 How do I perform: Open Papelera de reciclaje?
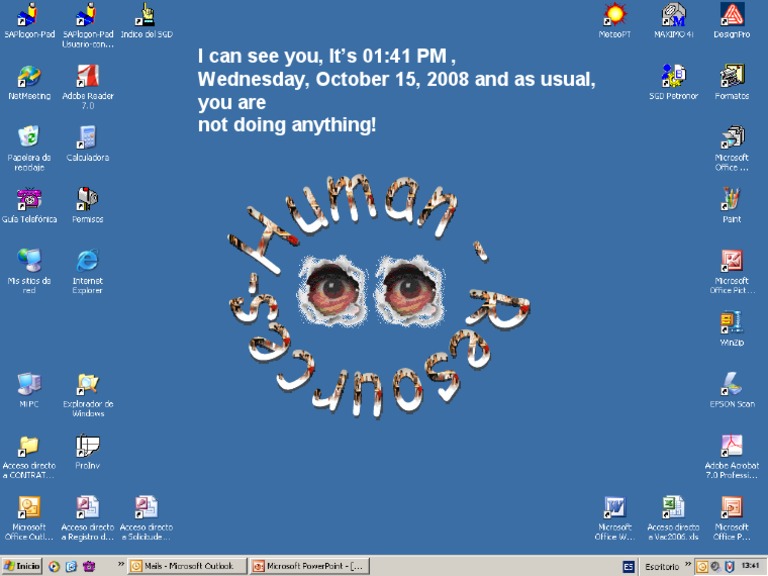29,148
